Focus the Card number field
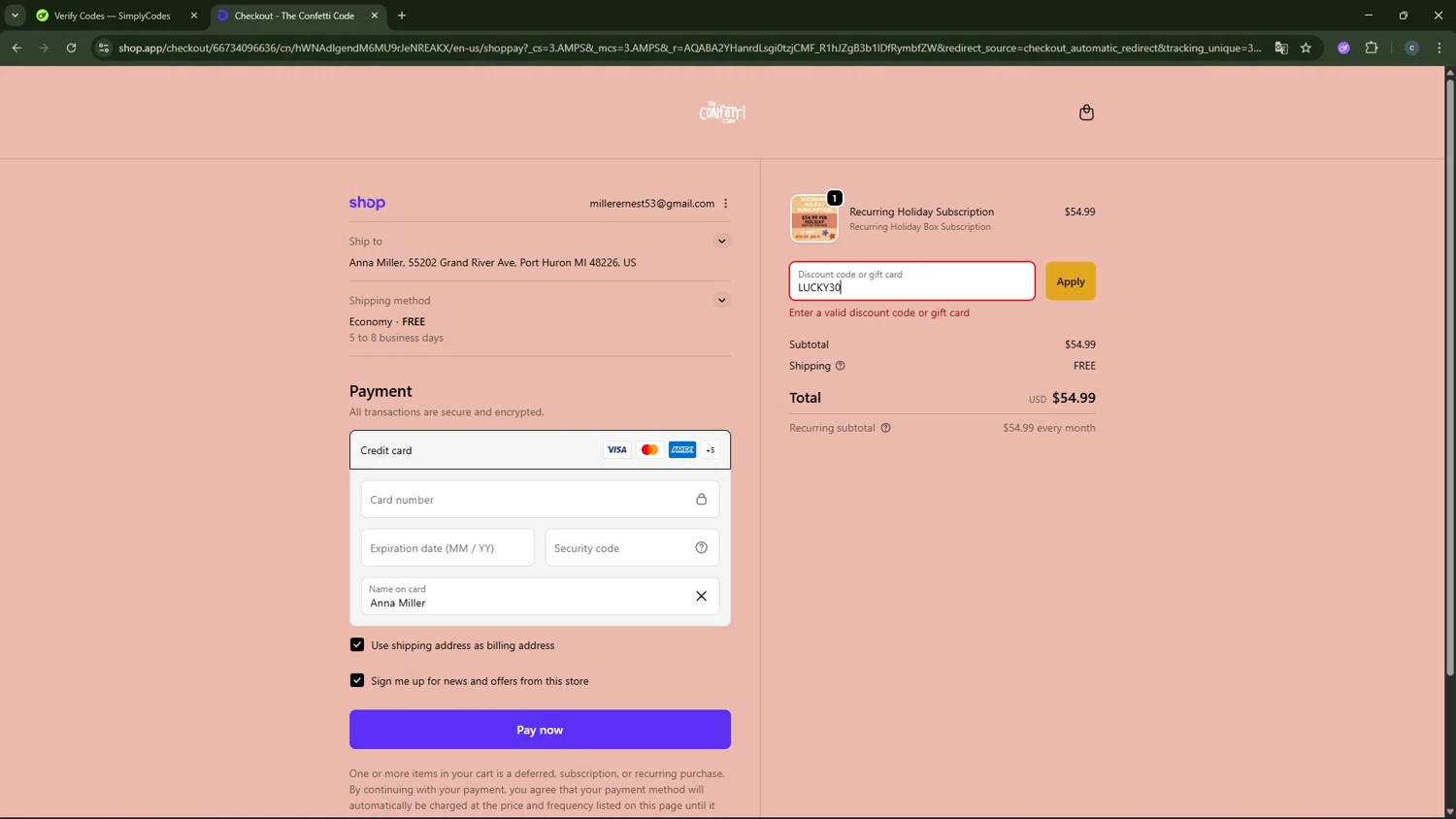Screen dimensions: 1456x819 [x=540, y=500]
